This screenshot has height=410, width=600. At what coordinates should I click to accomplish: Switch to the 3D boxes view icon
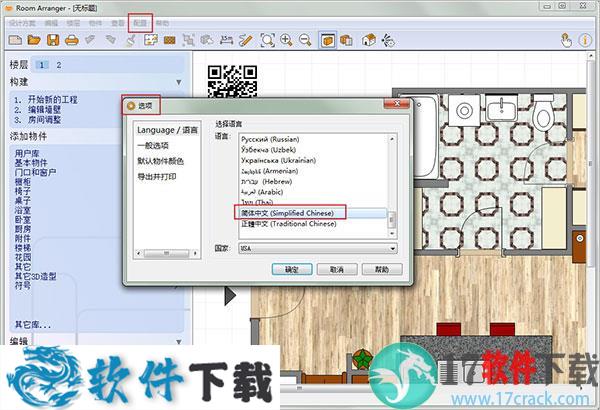pyautogui.click(x=346, y=40)
